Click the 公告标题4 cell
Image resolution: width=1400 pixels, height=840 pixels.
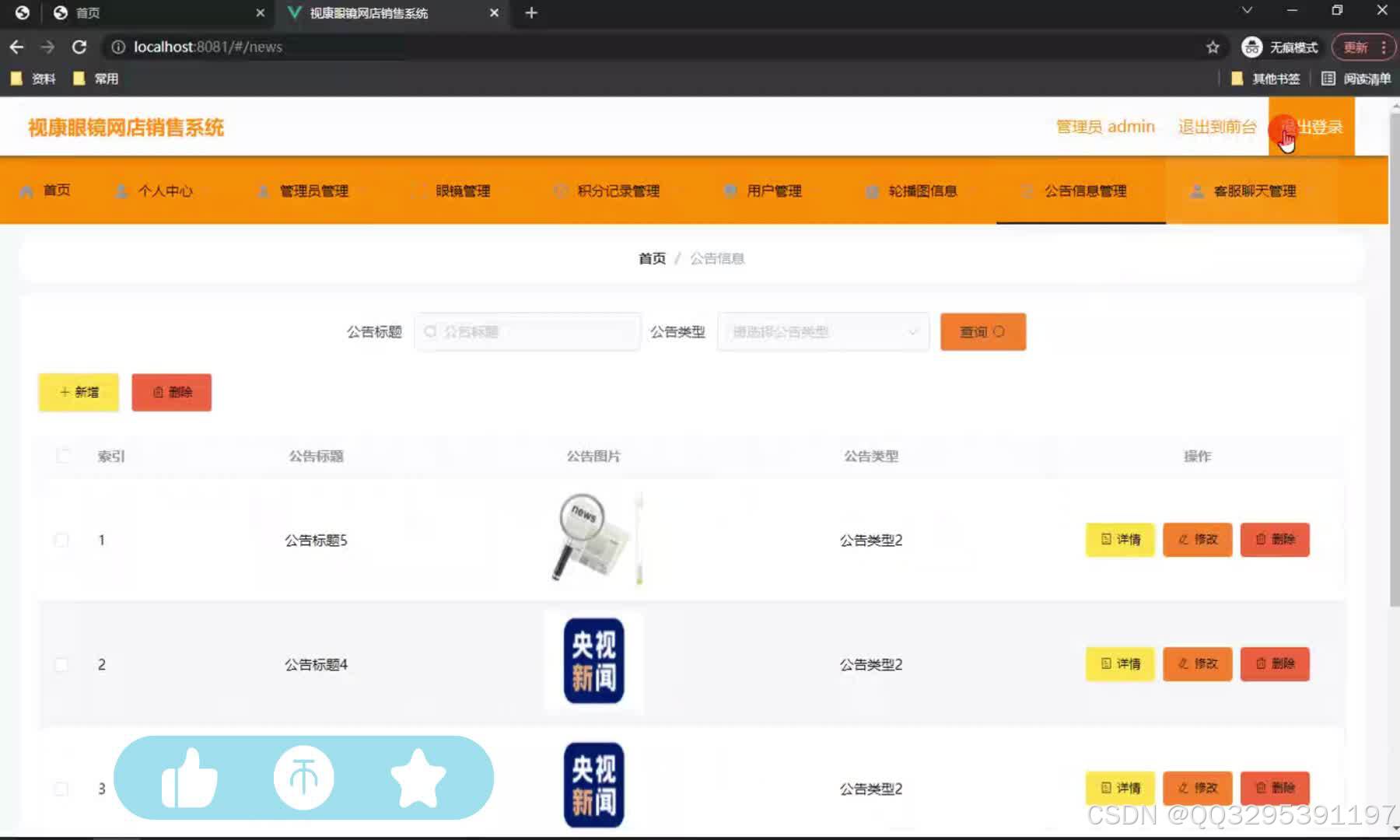pyautogui.click(x=316, y=664)
